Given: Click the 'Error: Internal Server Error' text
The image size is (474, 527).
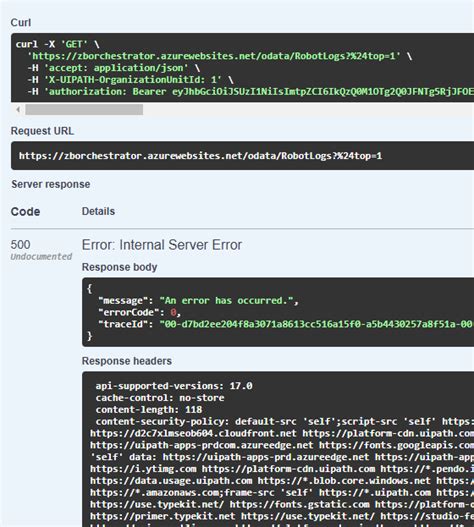Looking at the screenshot, I should 162,245.
